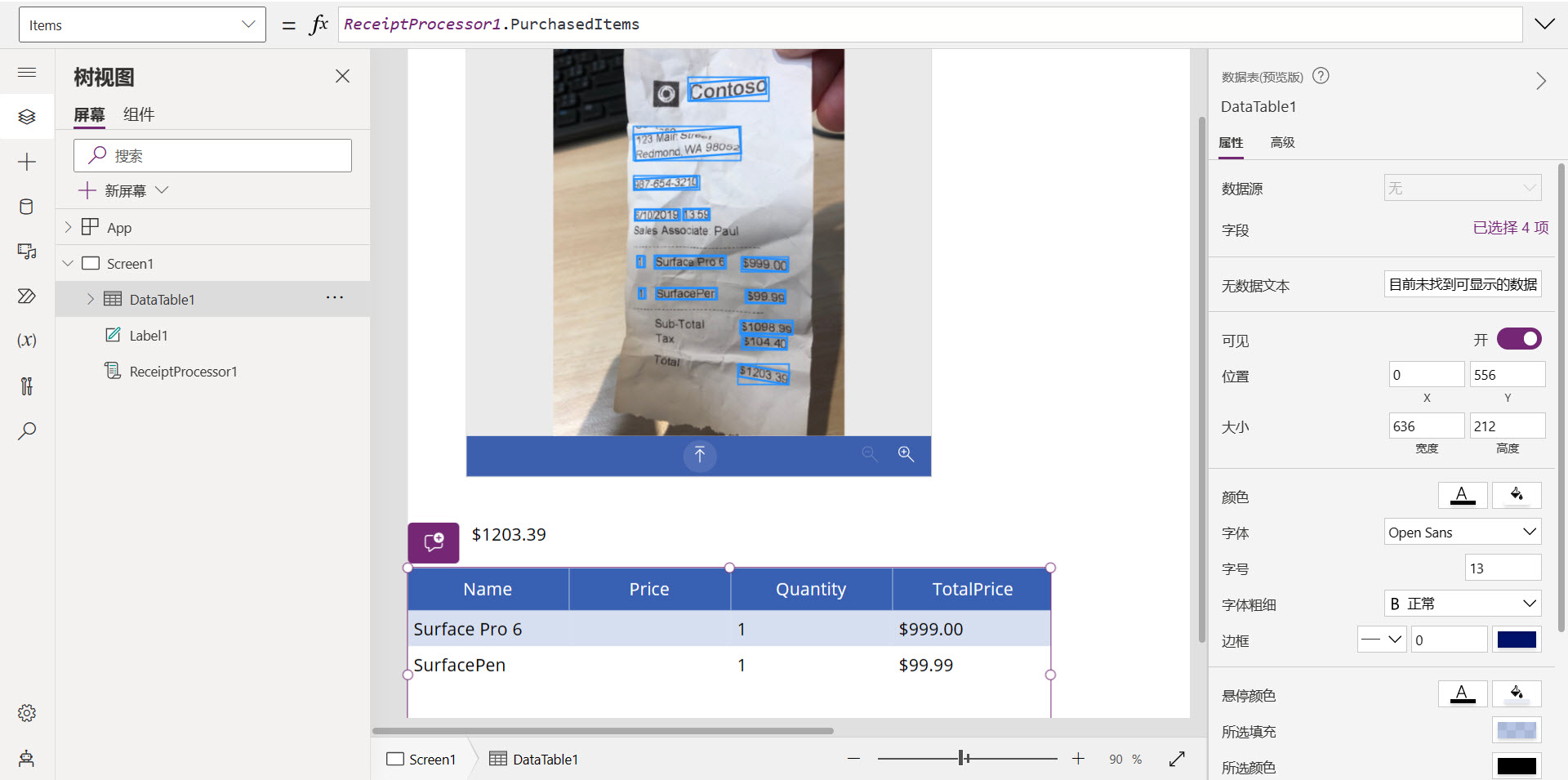
Task: Click the fill bucket icon for Color
Action: pyautogui.click(x=1517, y=496)
